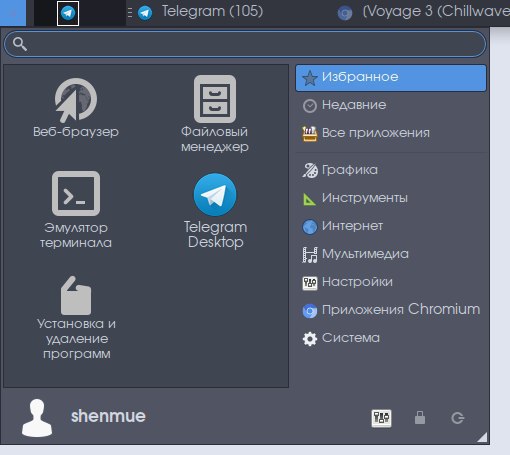
Task: Click the globe icon for Интернет
Action: [x=310, y=227]
